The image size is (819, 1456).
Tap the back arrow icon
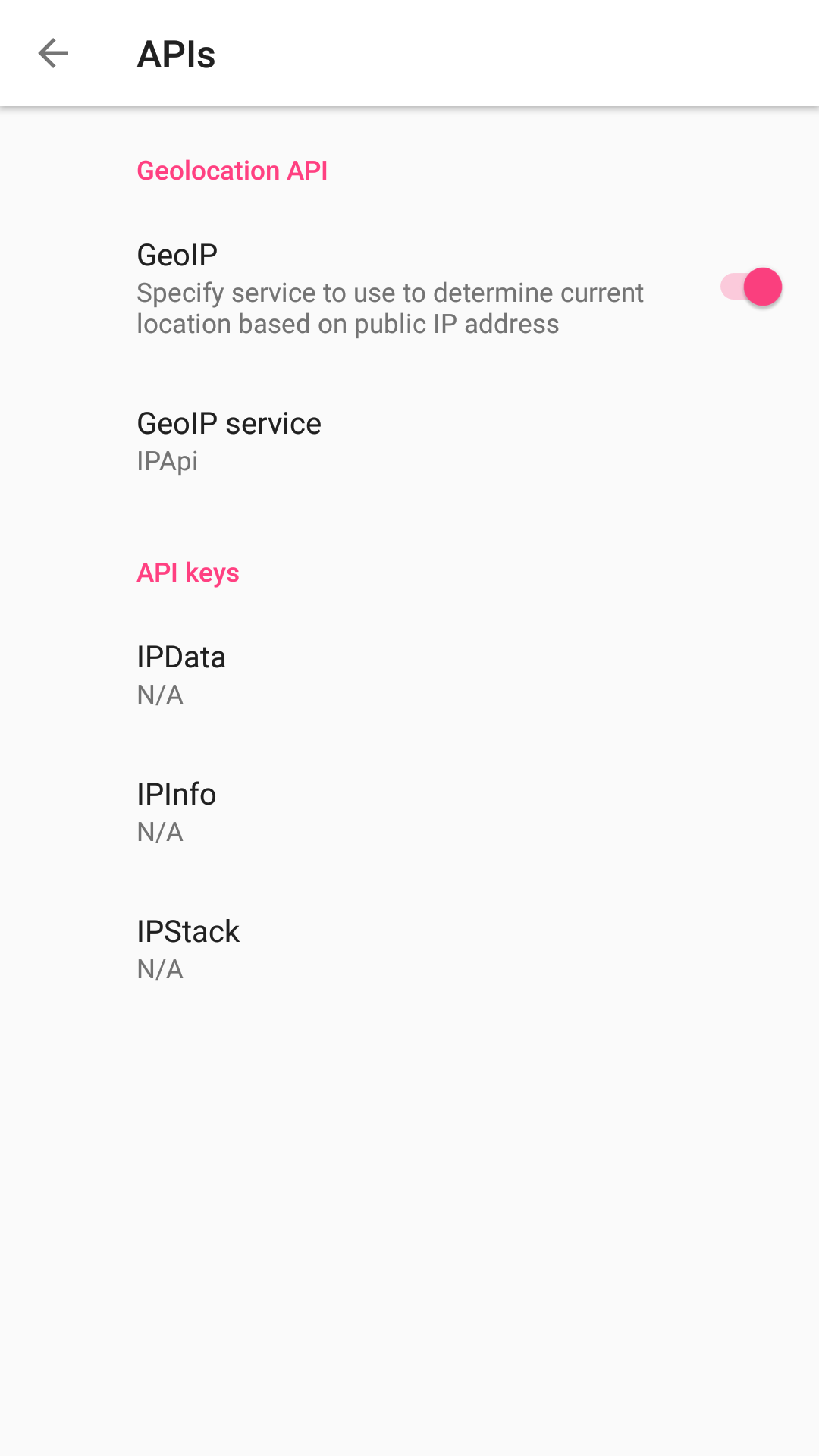point(53,53)
